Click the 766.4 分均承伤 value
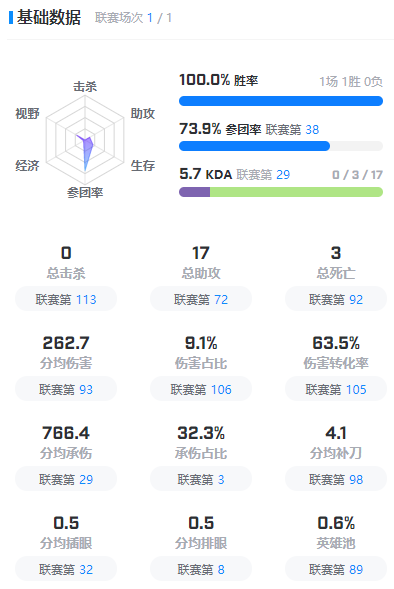The width and height of the screenshot is (394, 589). pos(66,433)
